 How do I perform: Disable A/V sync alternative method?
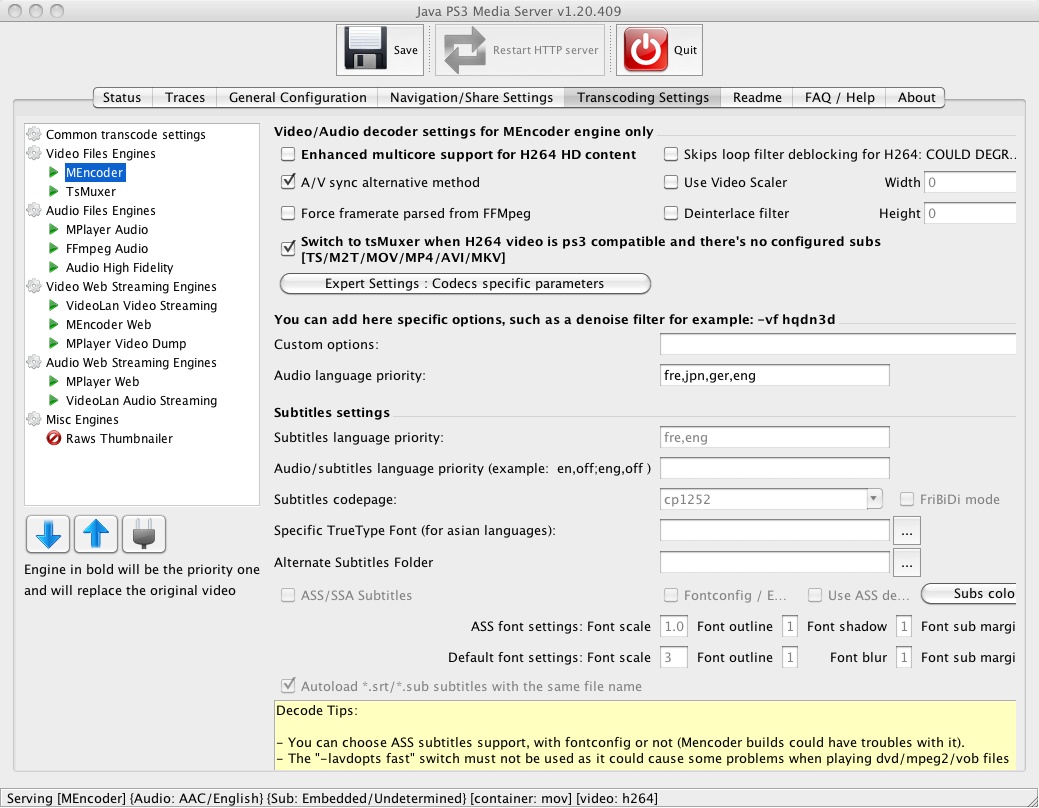click(x=288, y=182)
